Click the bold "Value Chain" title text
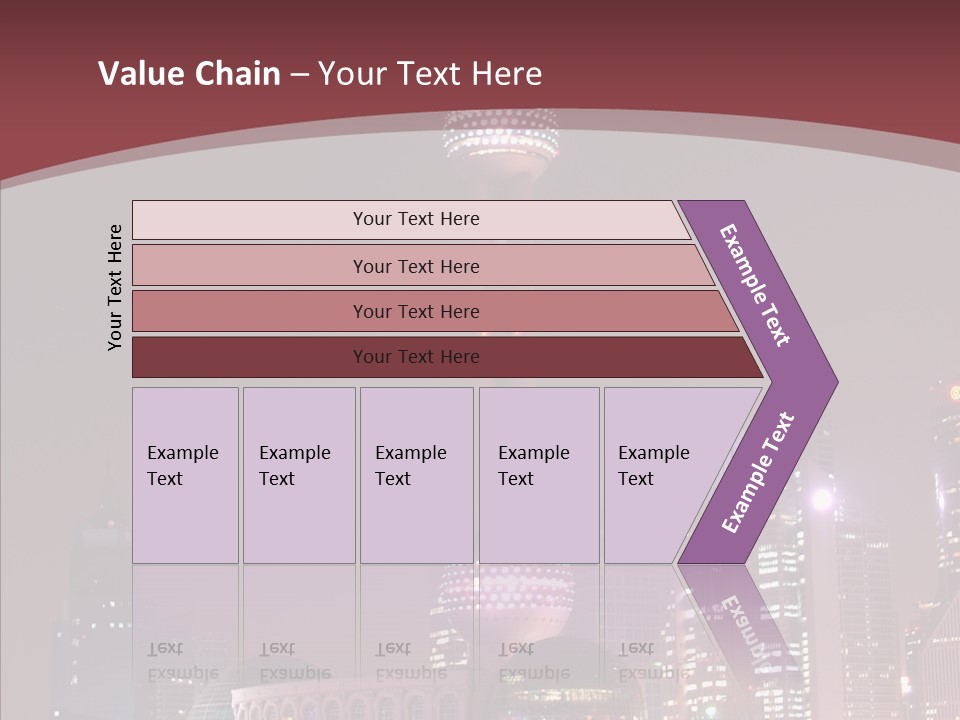 (x=189, y=74)
